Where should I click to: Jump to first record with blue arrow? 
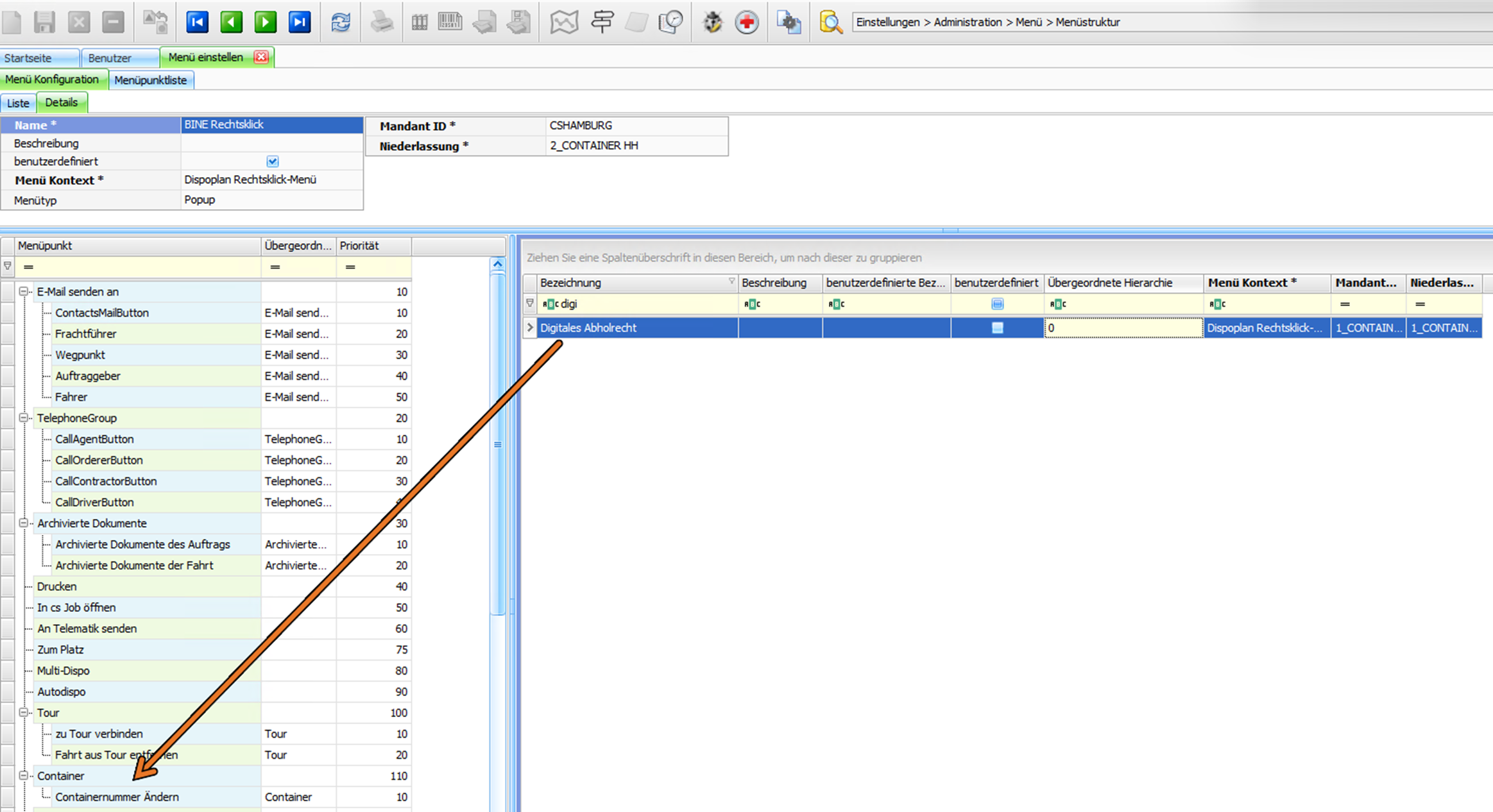coord(197,22)
